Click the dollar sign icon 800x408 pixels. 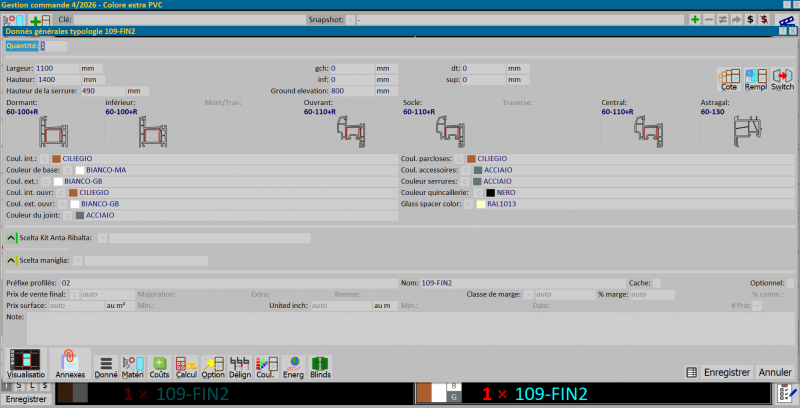click(750, 19)
